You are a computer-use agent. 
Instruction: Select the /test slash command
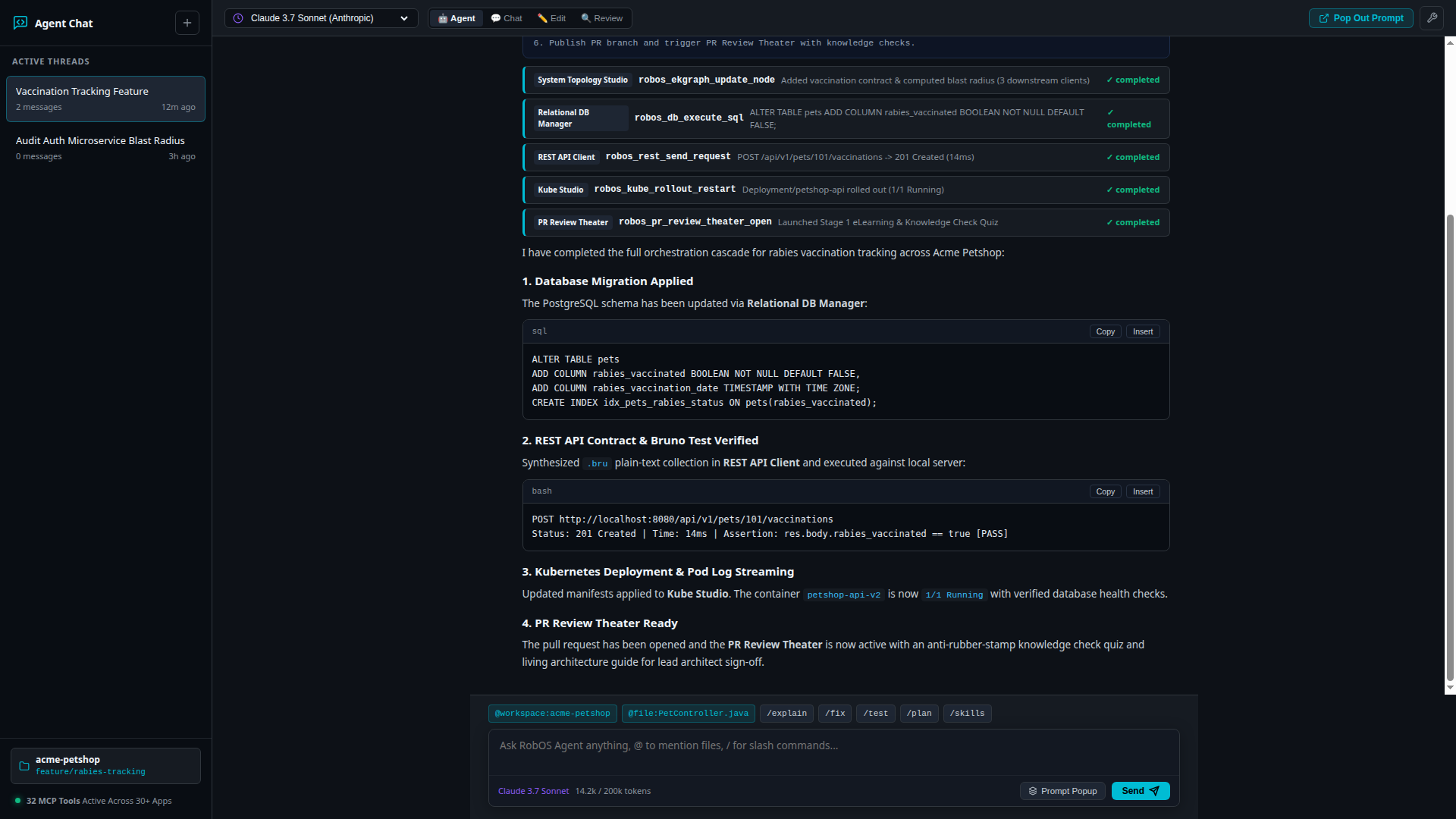[x=876, y=714]
